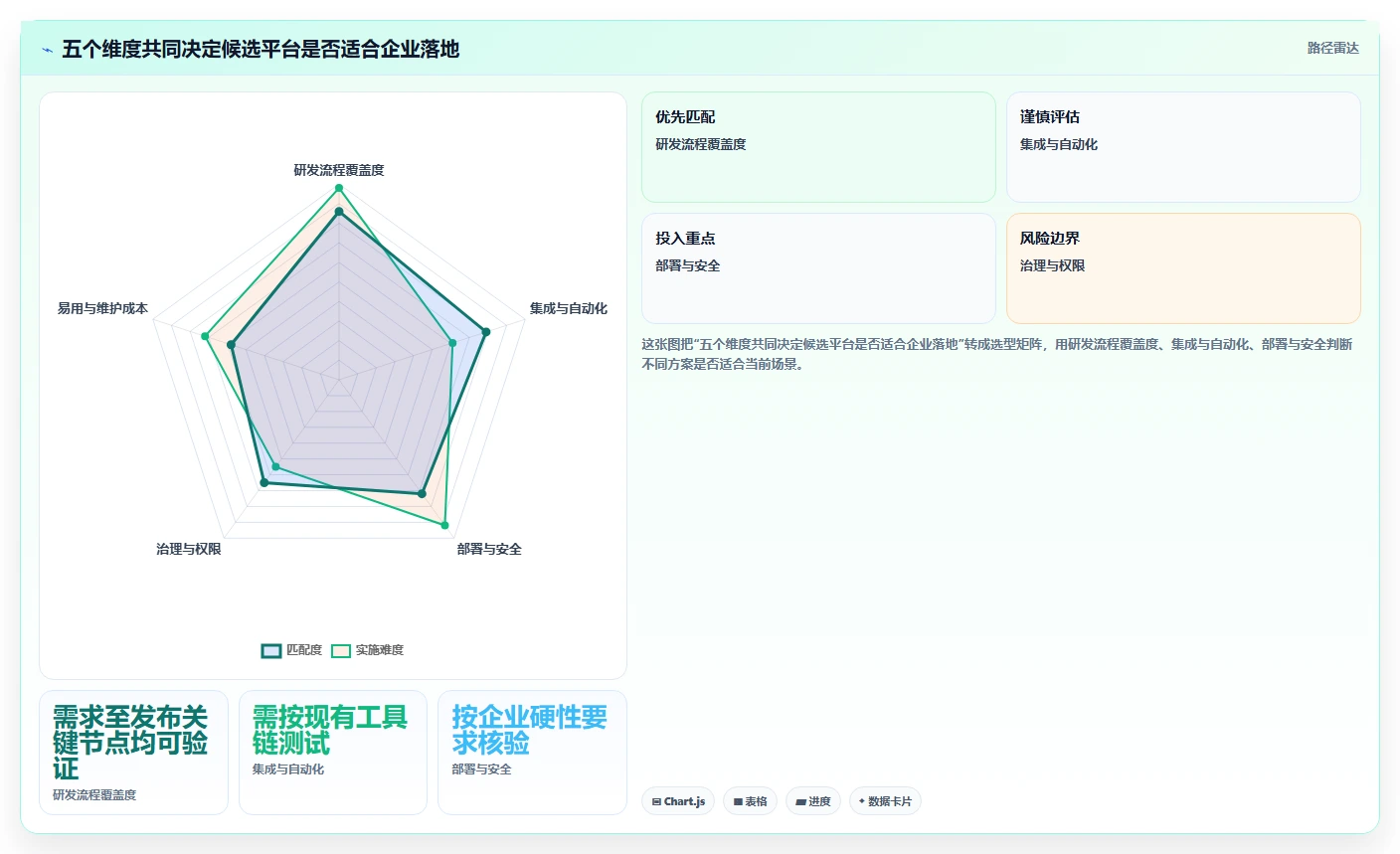Click the Chart.js tag chip

point(678,801)
